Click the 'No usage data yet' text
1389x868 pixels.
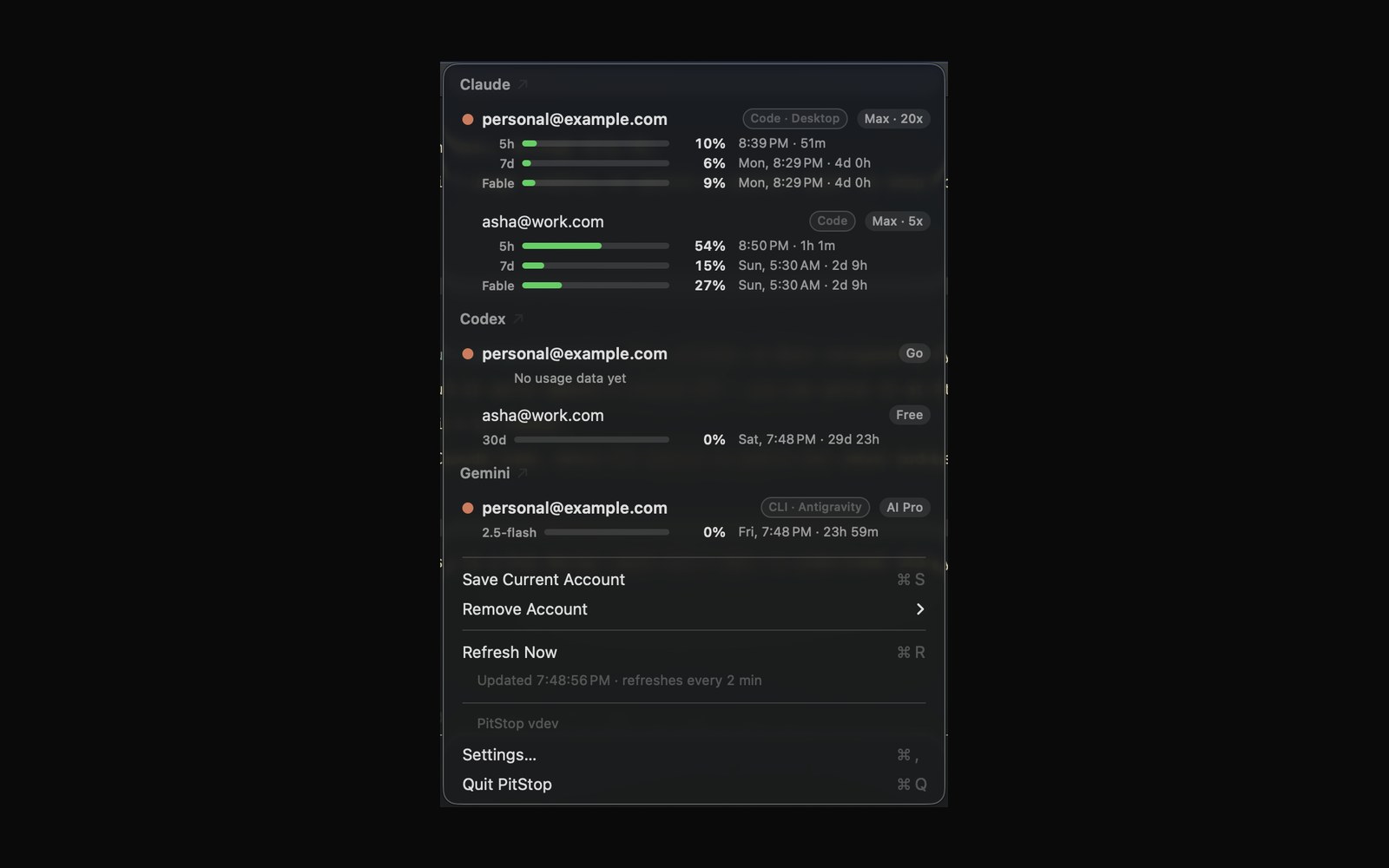point(569,378)
